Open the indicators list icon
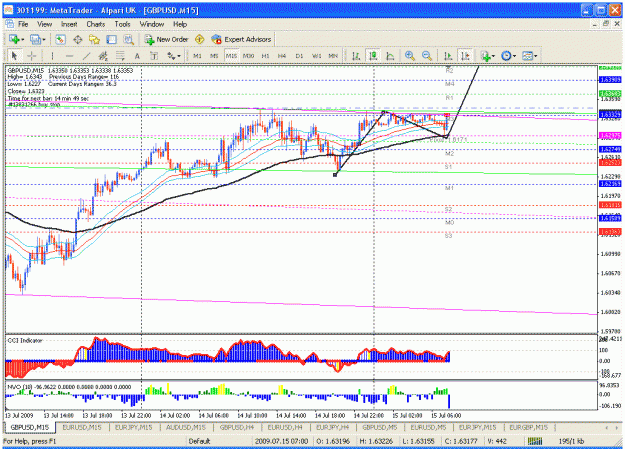 coord(485,56)
